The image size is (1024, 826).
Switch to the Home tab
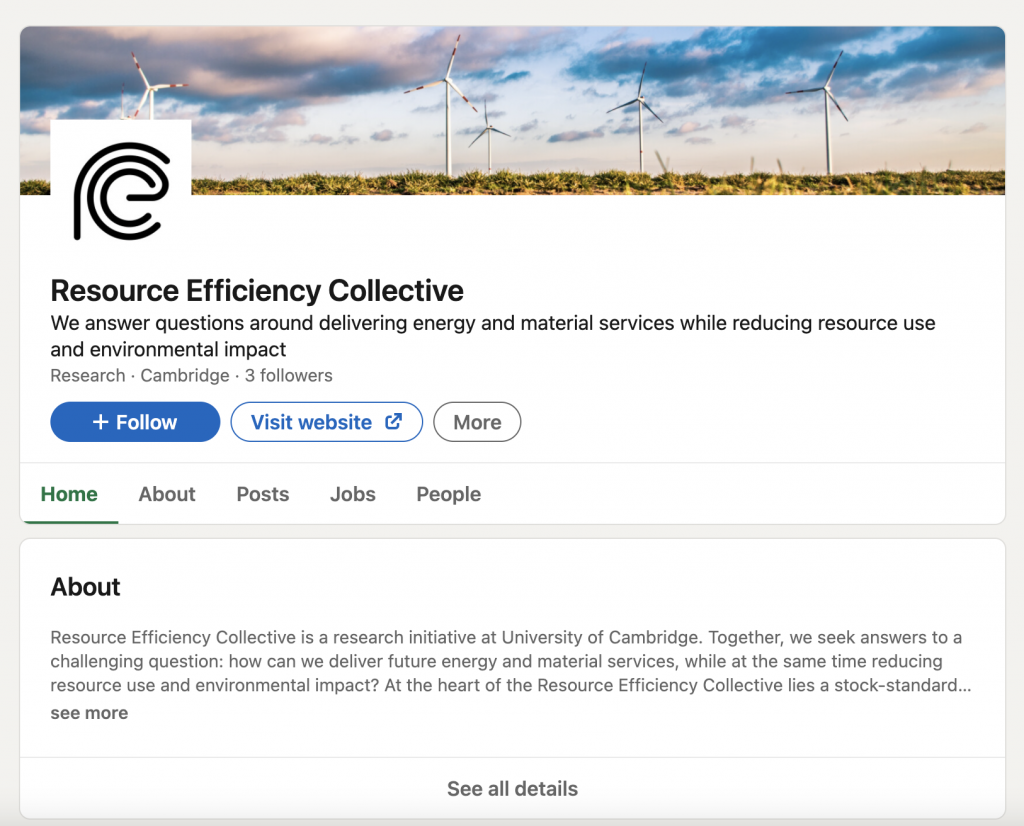click(x=69, y=494)
